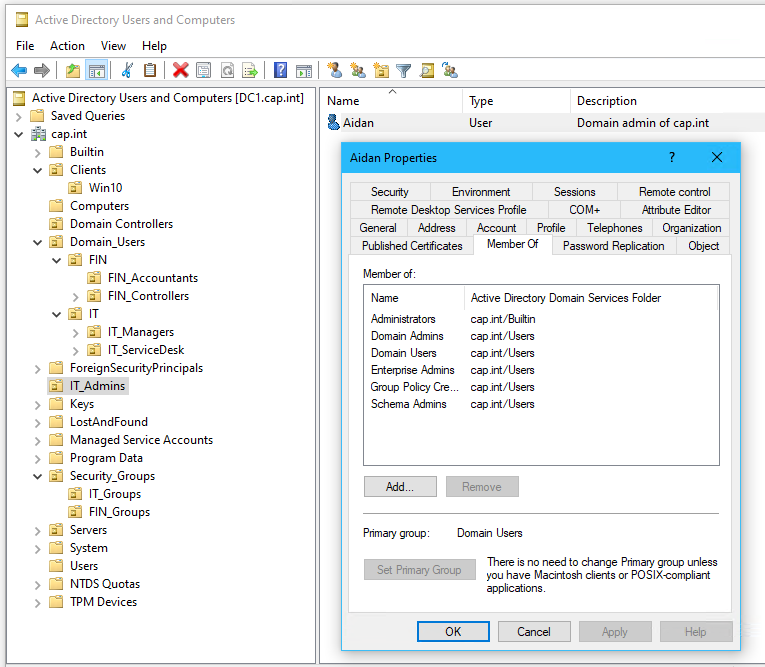Collapse the FIN OU
The width and height of the screenshot is (765, 667).
57,260
